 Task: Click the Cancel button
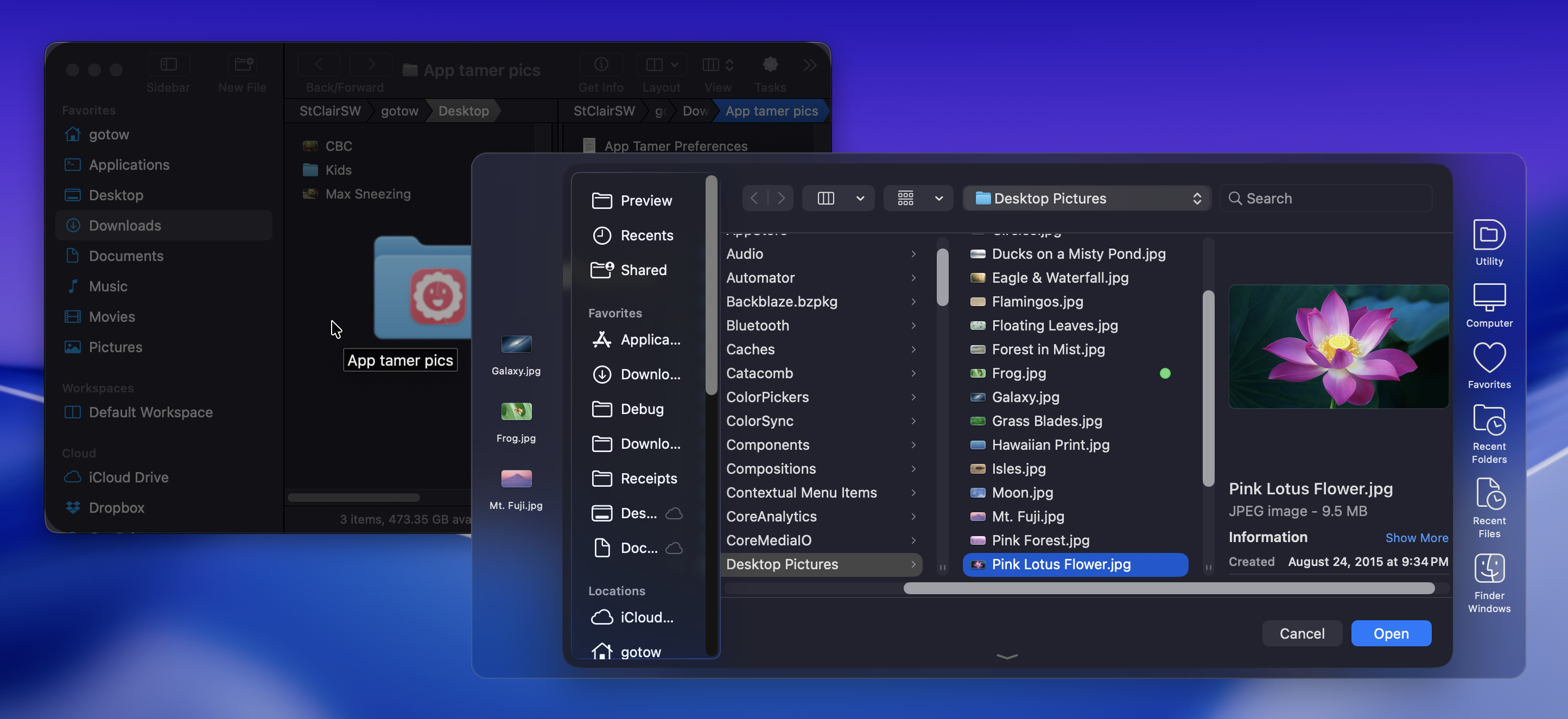click(1302, 634)
